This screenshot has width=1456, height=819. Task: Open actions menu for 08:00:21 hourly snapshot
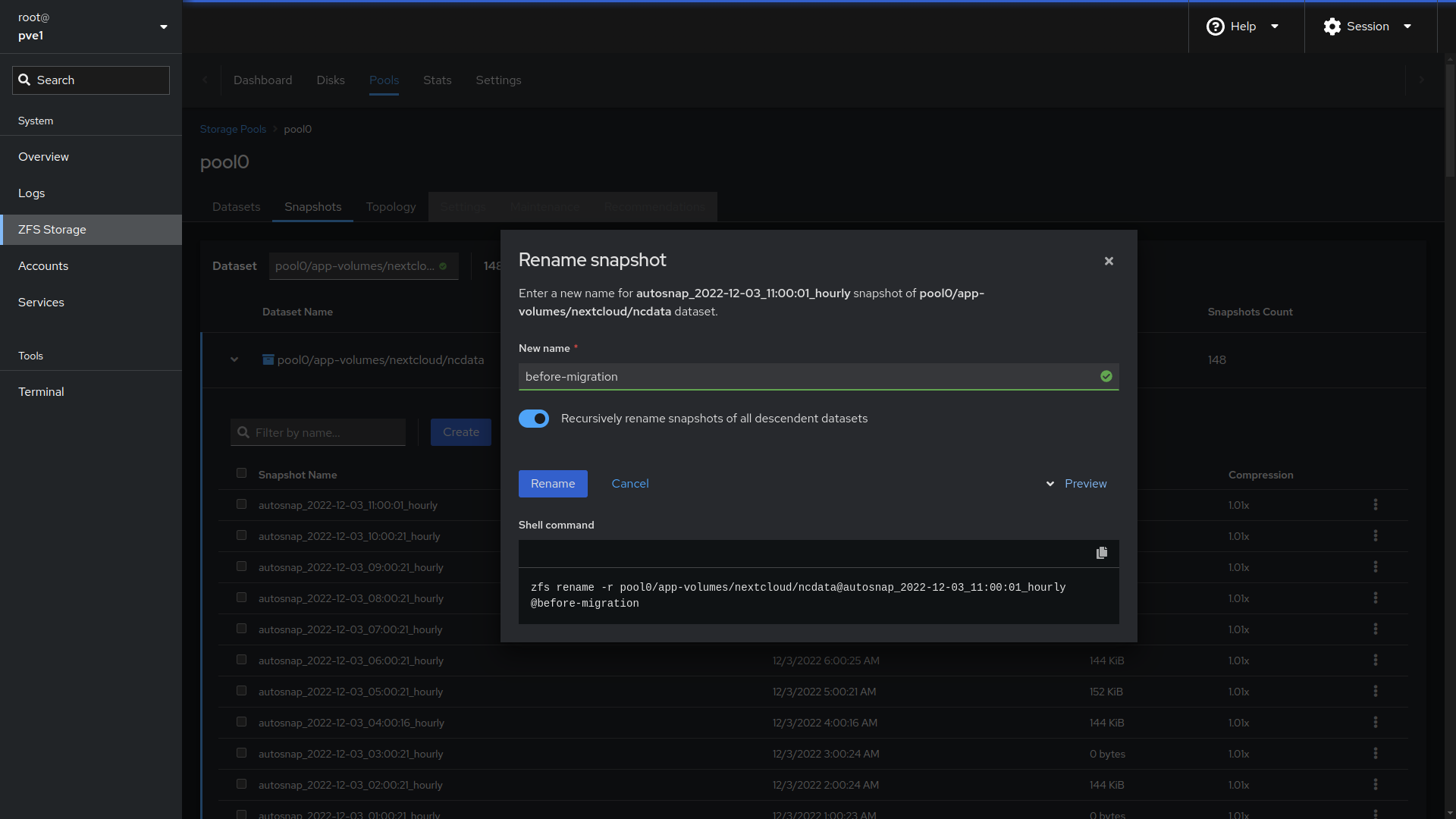point(1376,598)
